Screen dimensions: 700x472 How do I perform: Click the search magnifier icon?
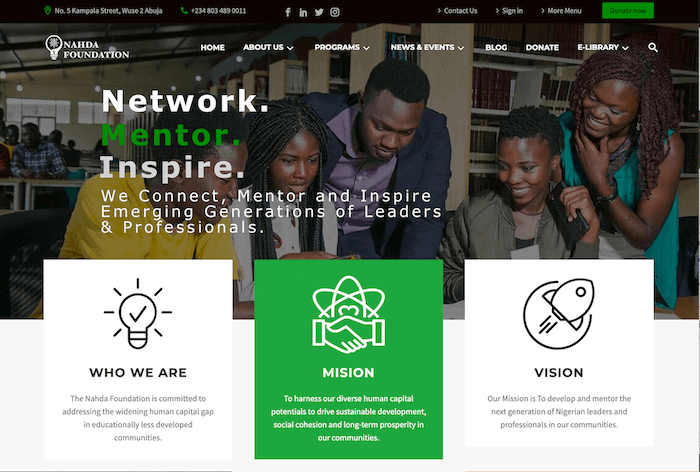pos(653,47)
